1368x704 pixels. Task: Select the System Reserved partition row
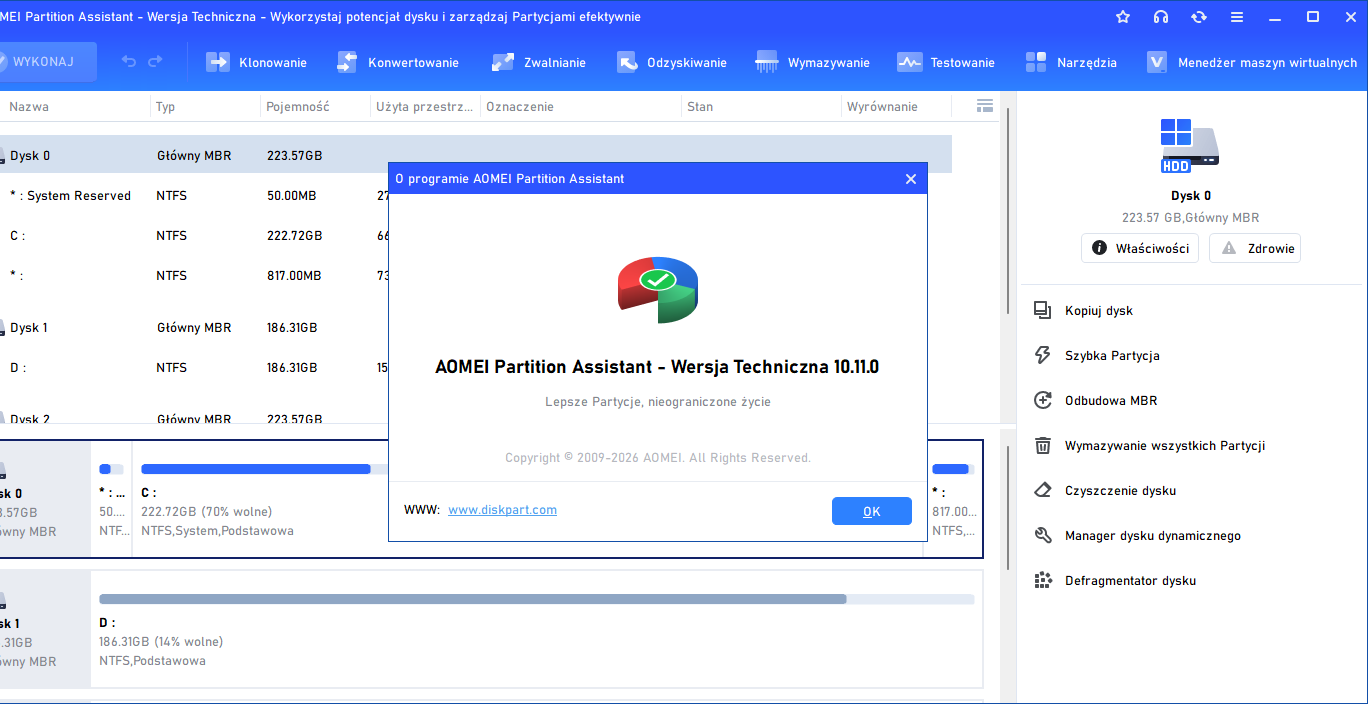(x=195, y=196)
